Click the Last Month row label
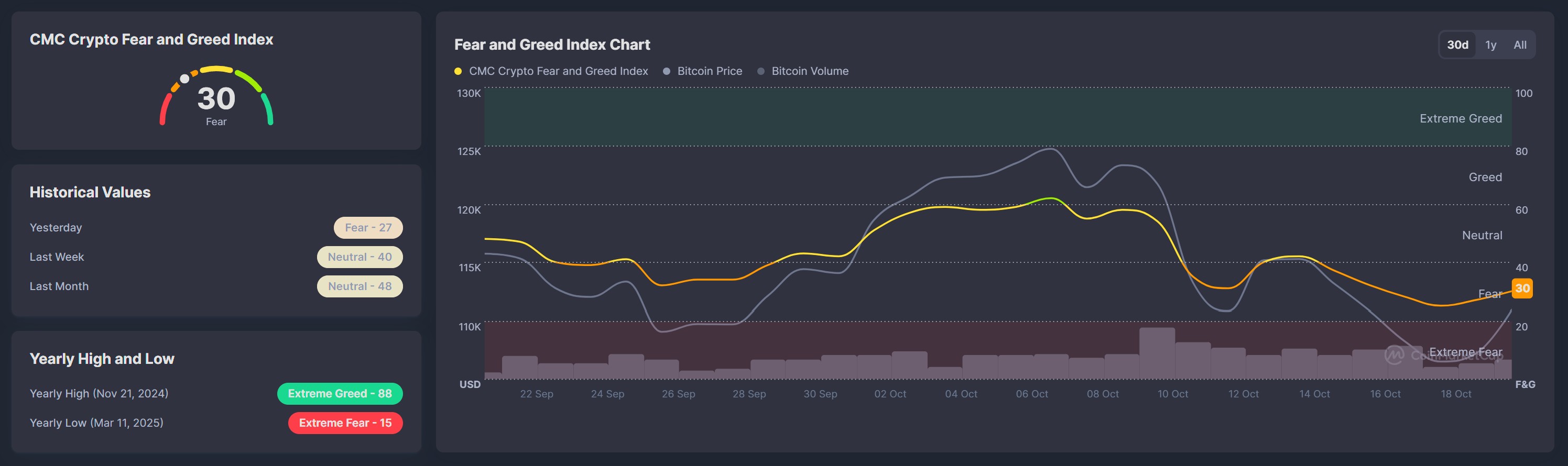This screenshot has width=1568, height=466. click(x=59, y=286)
